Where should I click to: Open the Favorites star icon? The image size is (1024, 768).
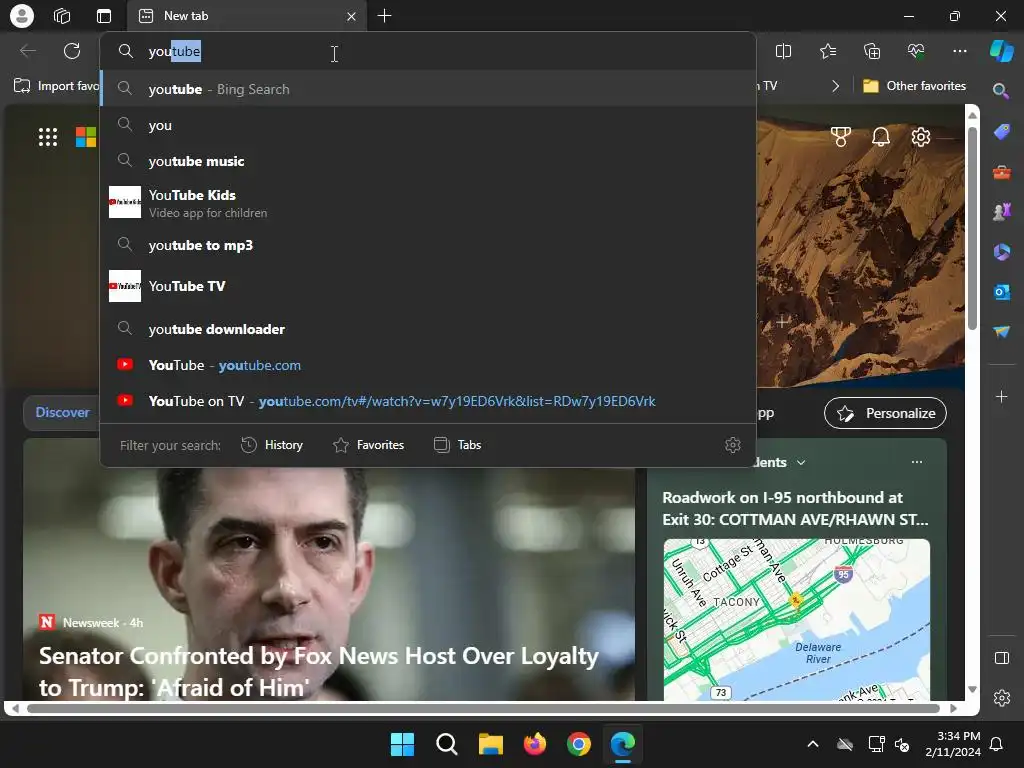pos(827,51)
